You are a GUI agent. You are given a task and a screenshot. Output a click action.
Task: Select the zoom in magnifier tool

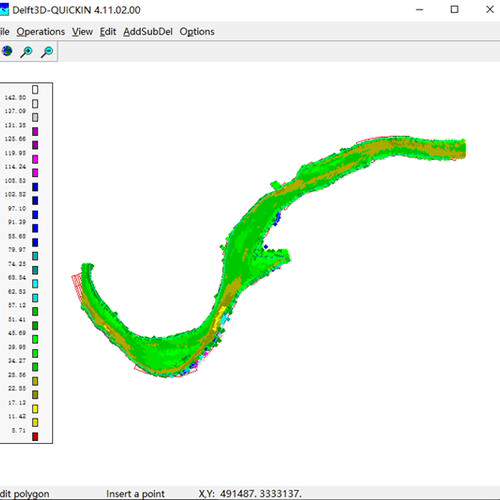tap(27, 52)
